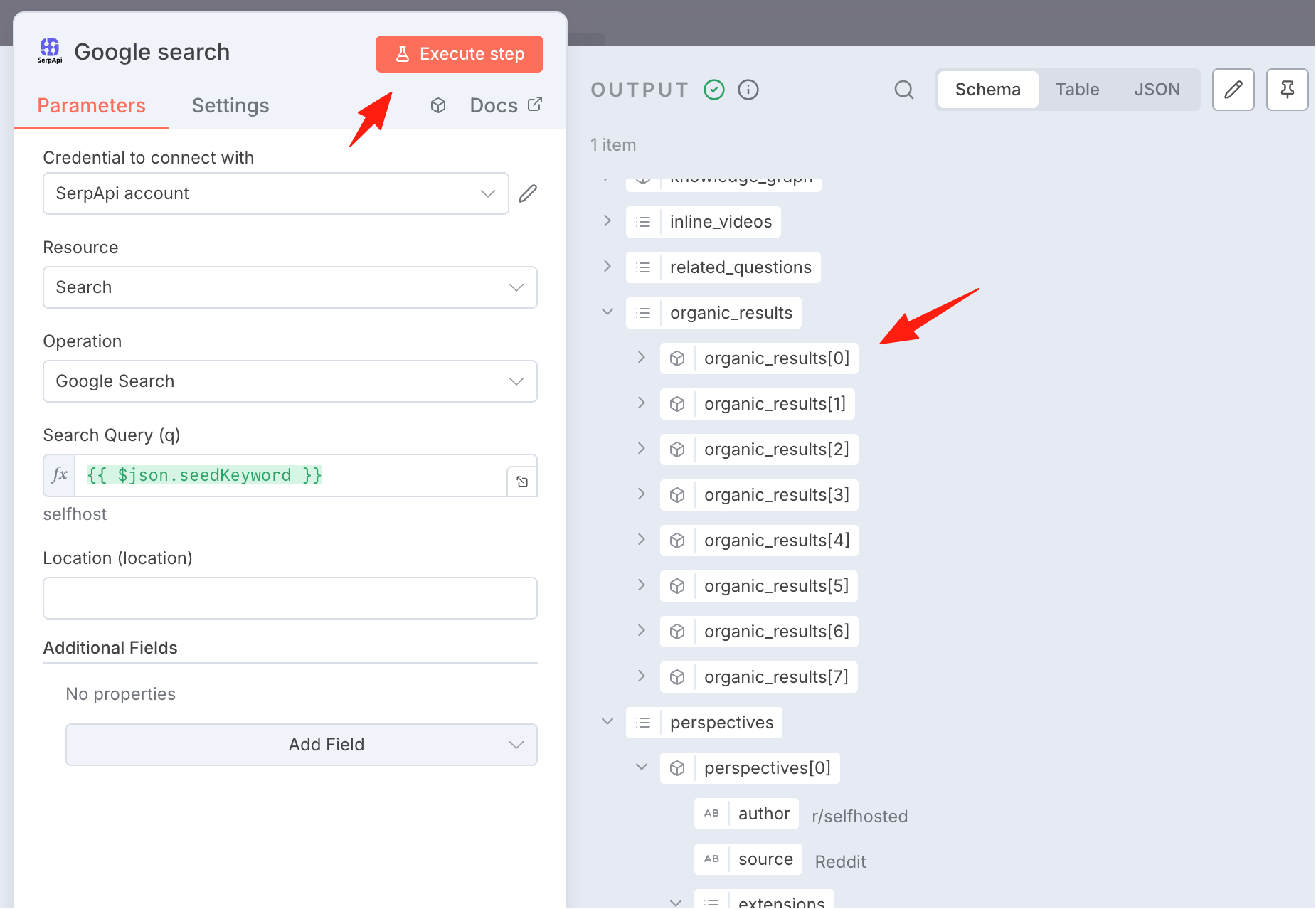Image resolution: width=1316 pixels, height=909 pixels.
Task: Switch output view to Table
Action: click(x=1078, y=90)
